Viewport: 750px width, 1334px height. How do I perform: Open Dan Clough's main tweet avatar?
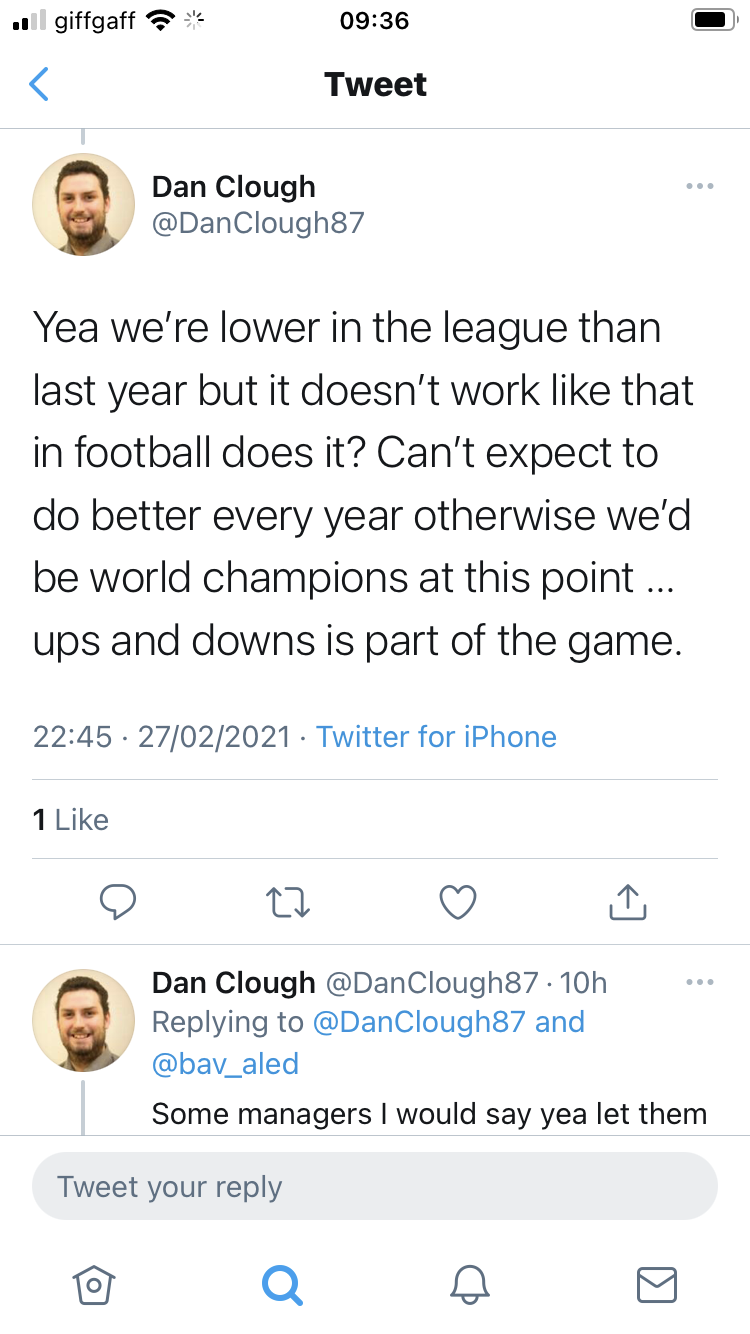click(x=84, y=204)
